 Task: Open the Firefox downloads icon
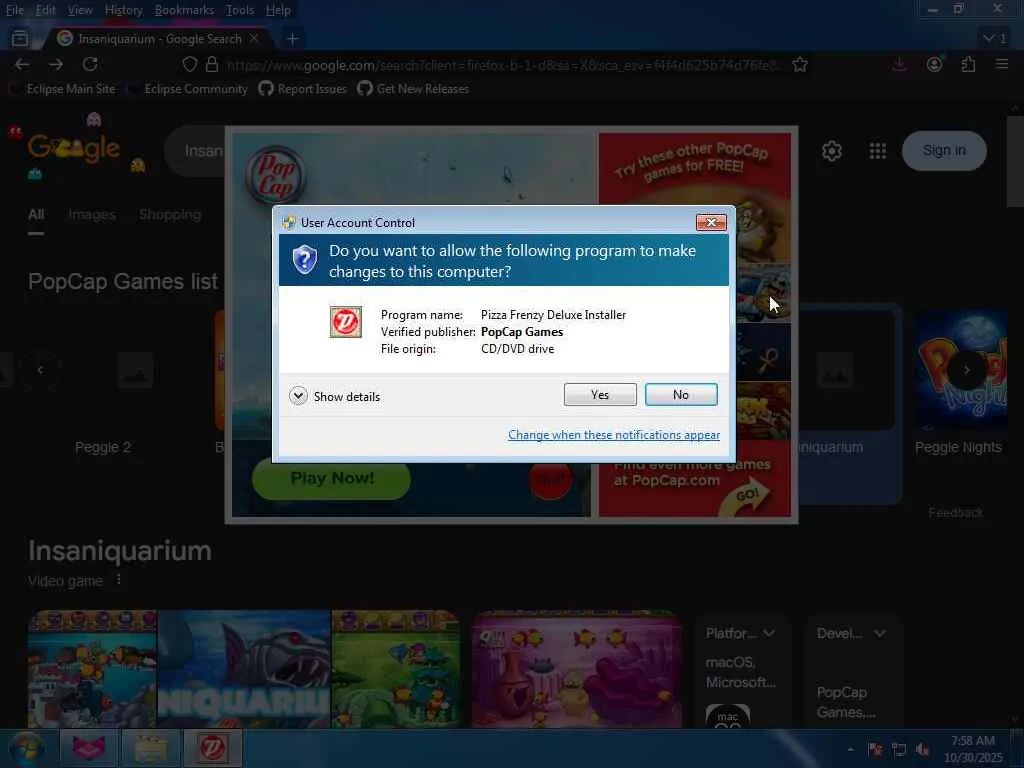point(899,64)
